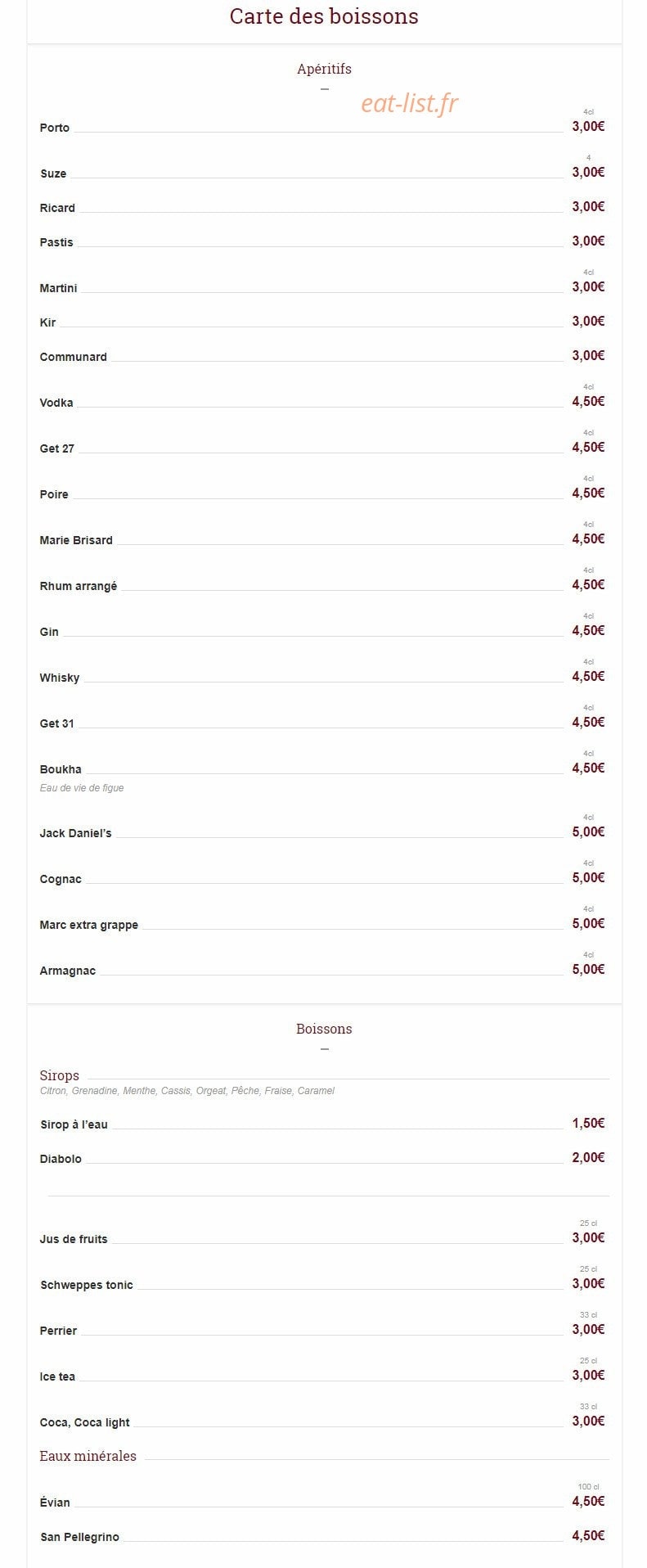This screenshot has height=1568, width=647.
Task: Click the Boissons section heading
Action: (x=324, y=1029)
